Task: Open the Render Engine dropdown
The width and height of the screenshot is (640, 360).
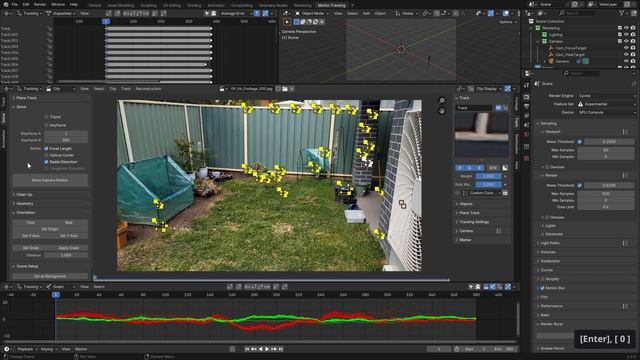Action: tap(606, 96)
